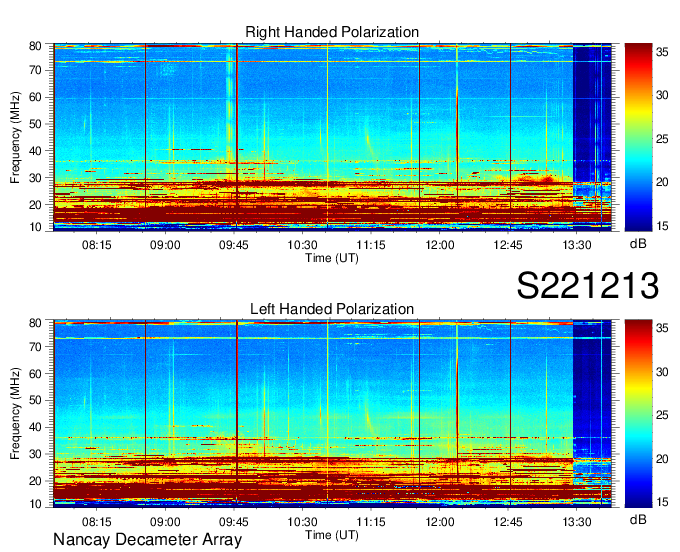Click the observation label 'S221213'
The image size is (680, 552).
click(x=588, y=285)
